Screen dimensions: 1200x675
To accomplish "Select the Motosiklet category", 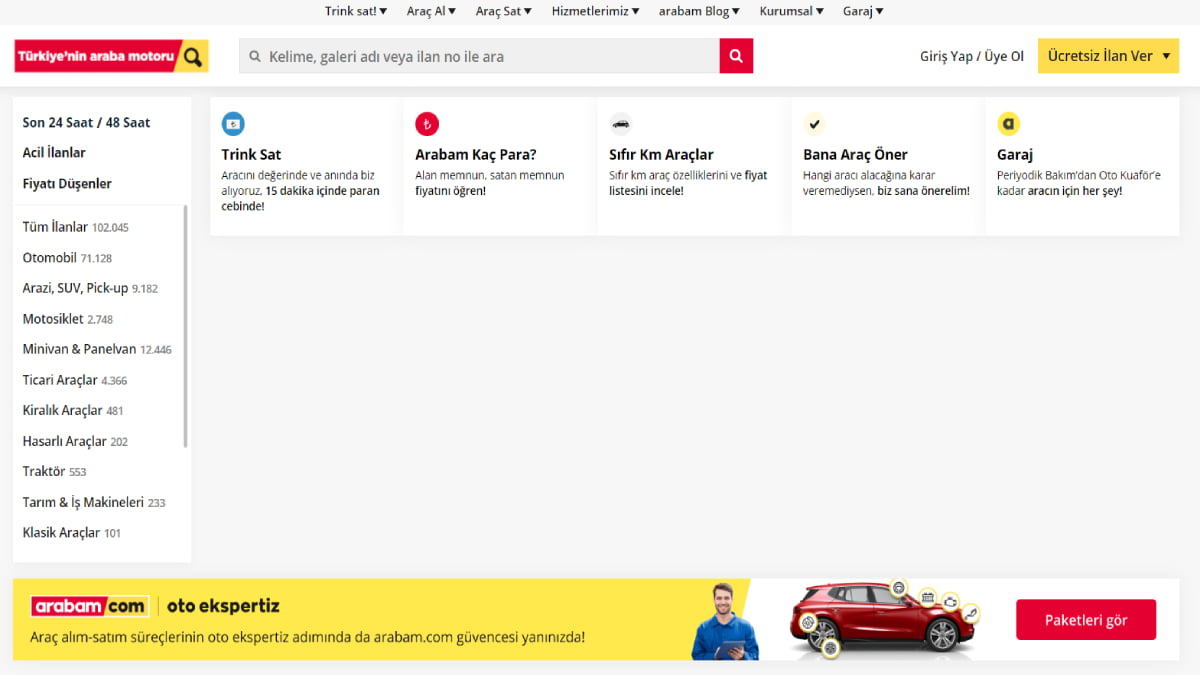I will (53, 319).
